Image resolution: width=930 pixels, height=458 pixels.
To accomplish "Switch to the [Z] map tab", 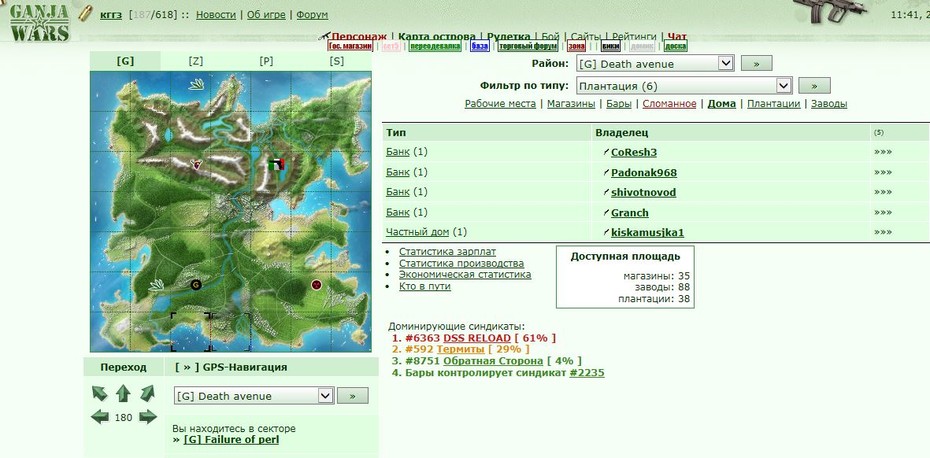I will [196, 61].
